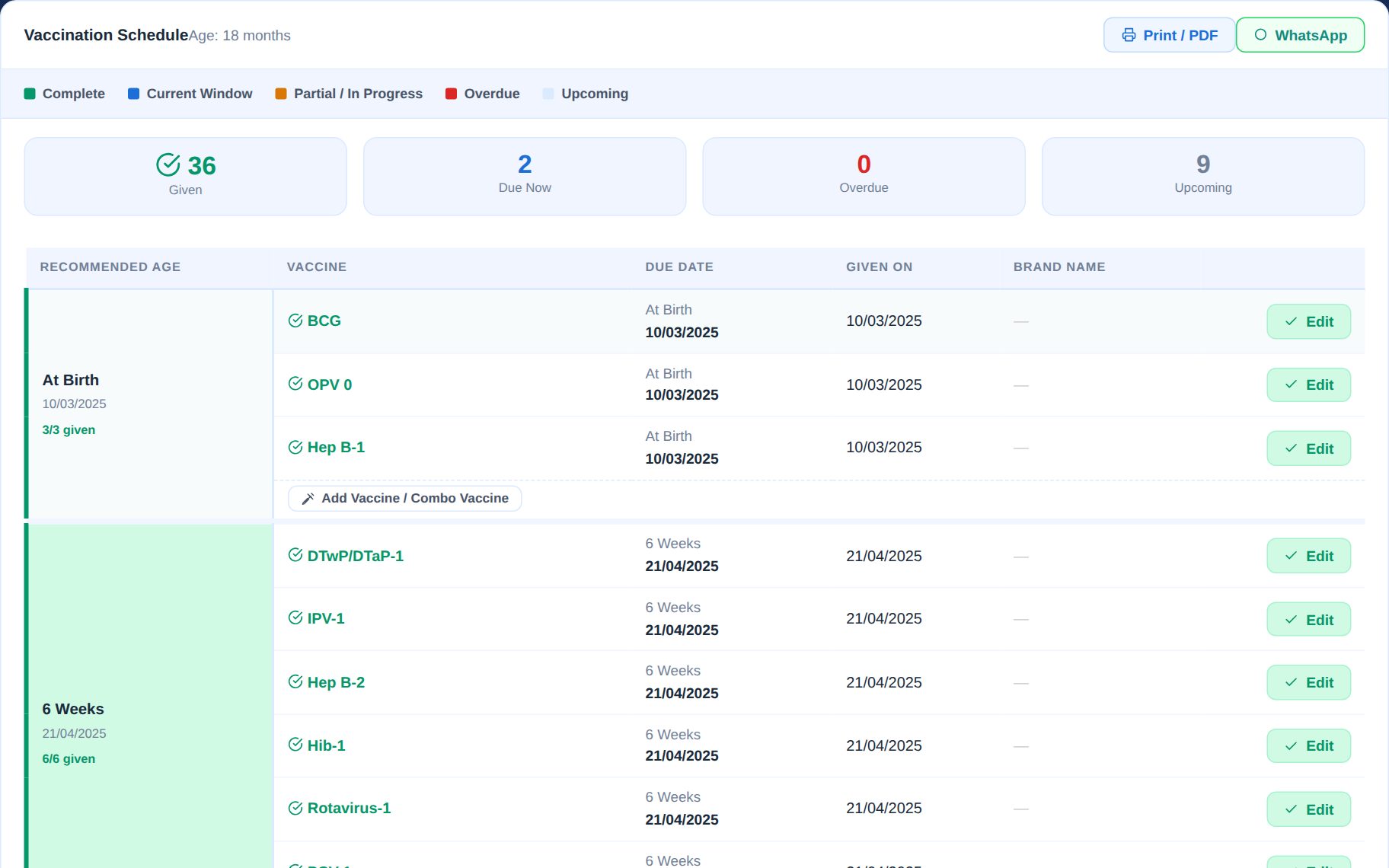The width and height of the screenshot is (1389, 868).
Task: Click the At Birth age group label
Action: tap(71, 380)
